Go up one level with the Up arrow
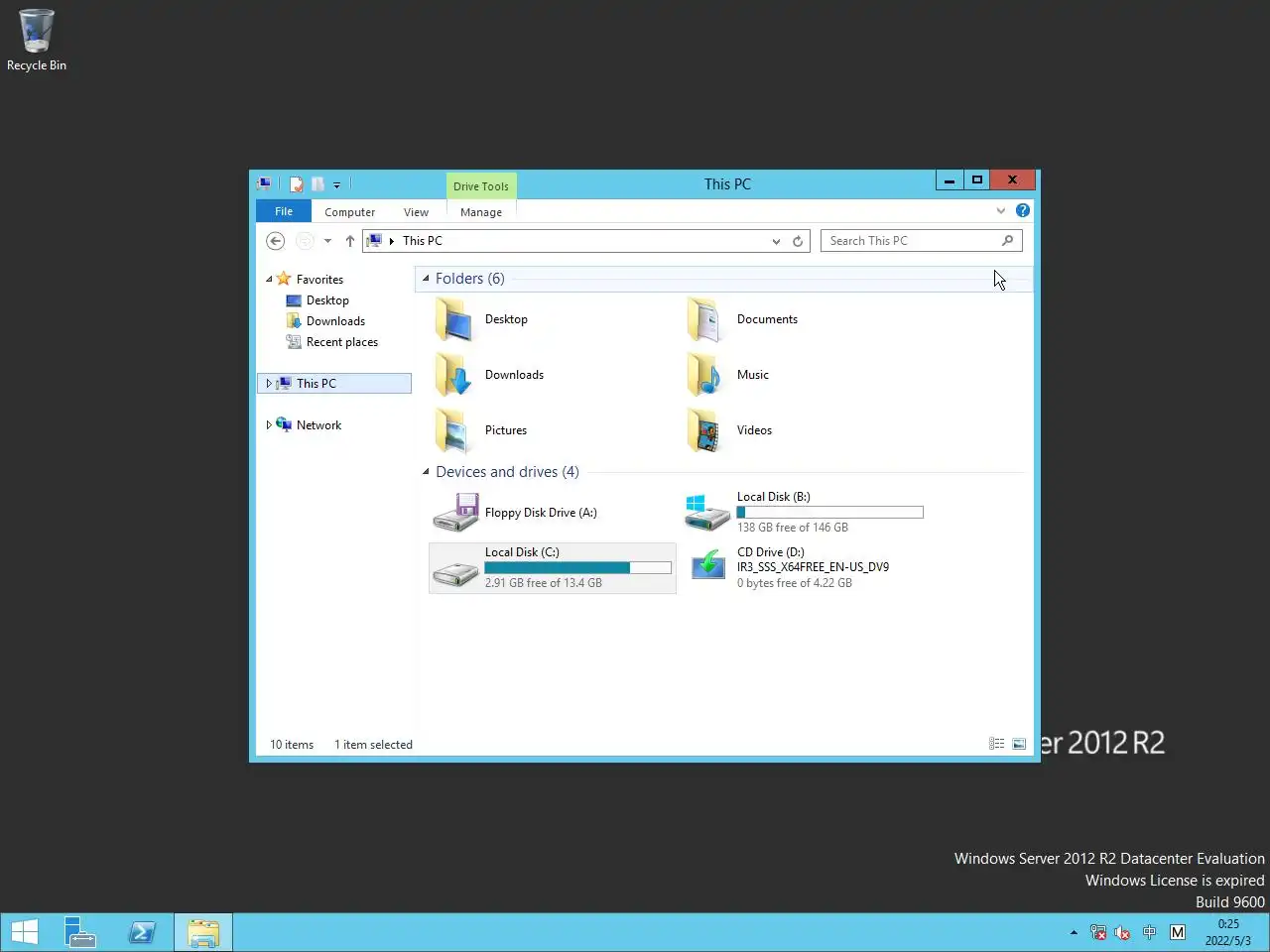Image resolution: width=1270 pixels, height=952 pixels. tap(350, 241)
